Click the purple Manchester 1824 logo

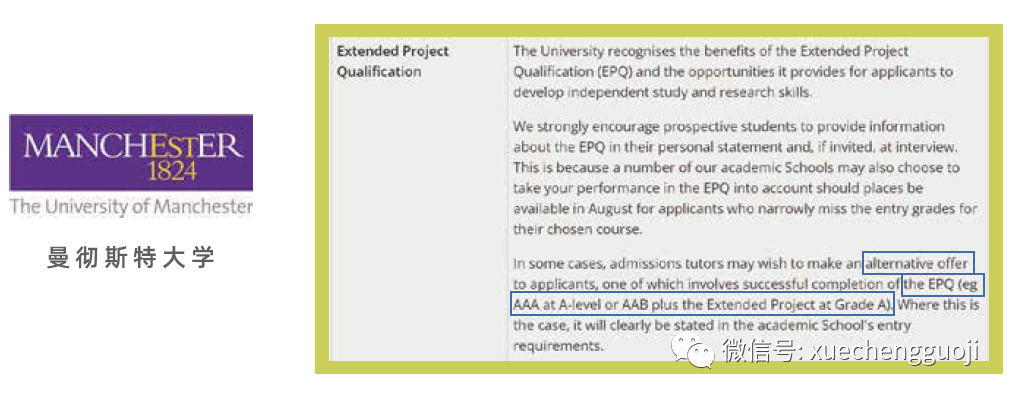131,153
